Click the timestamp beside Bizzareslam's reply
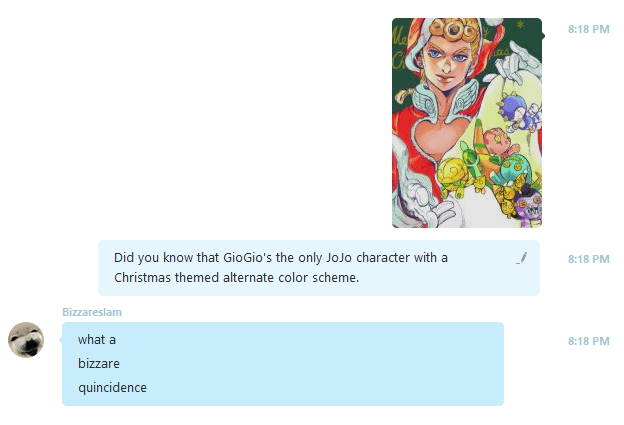Image resolution: width=624 pixels, height=425 pixels. [588, 341]
